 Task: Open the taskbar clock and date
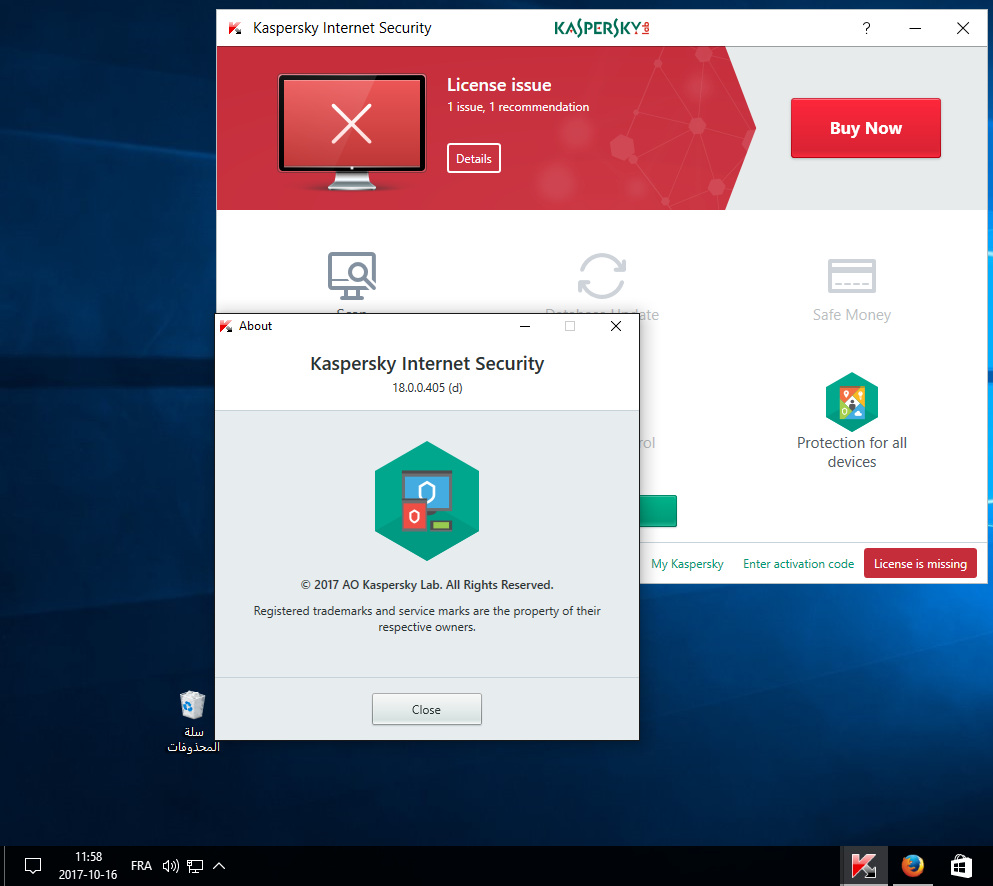tap(88, 866)
